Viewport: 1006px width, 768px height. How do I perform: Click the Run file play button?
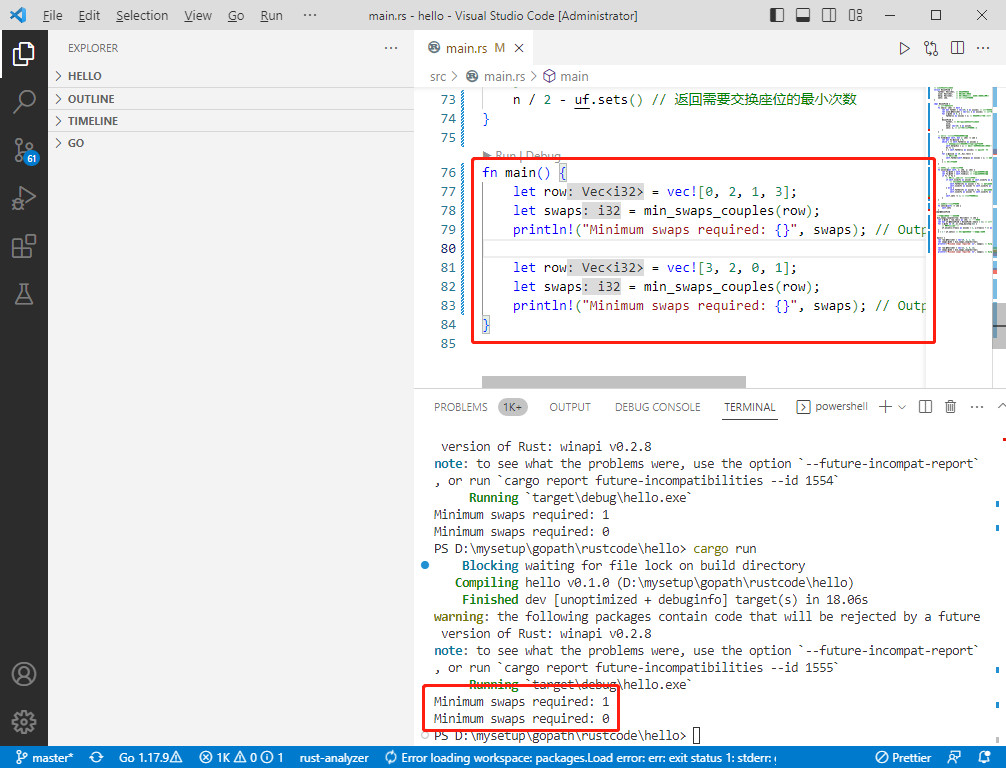[904, 48]
